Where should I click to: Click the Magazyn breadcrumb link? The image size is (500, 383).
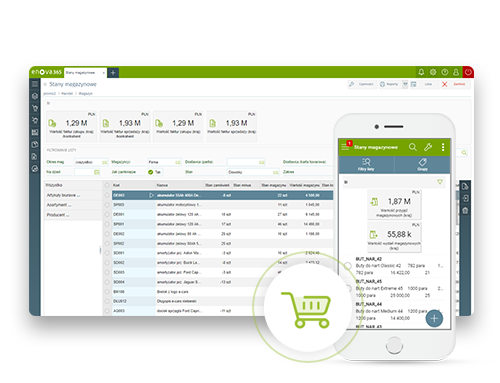click(86, 94)
